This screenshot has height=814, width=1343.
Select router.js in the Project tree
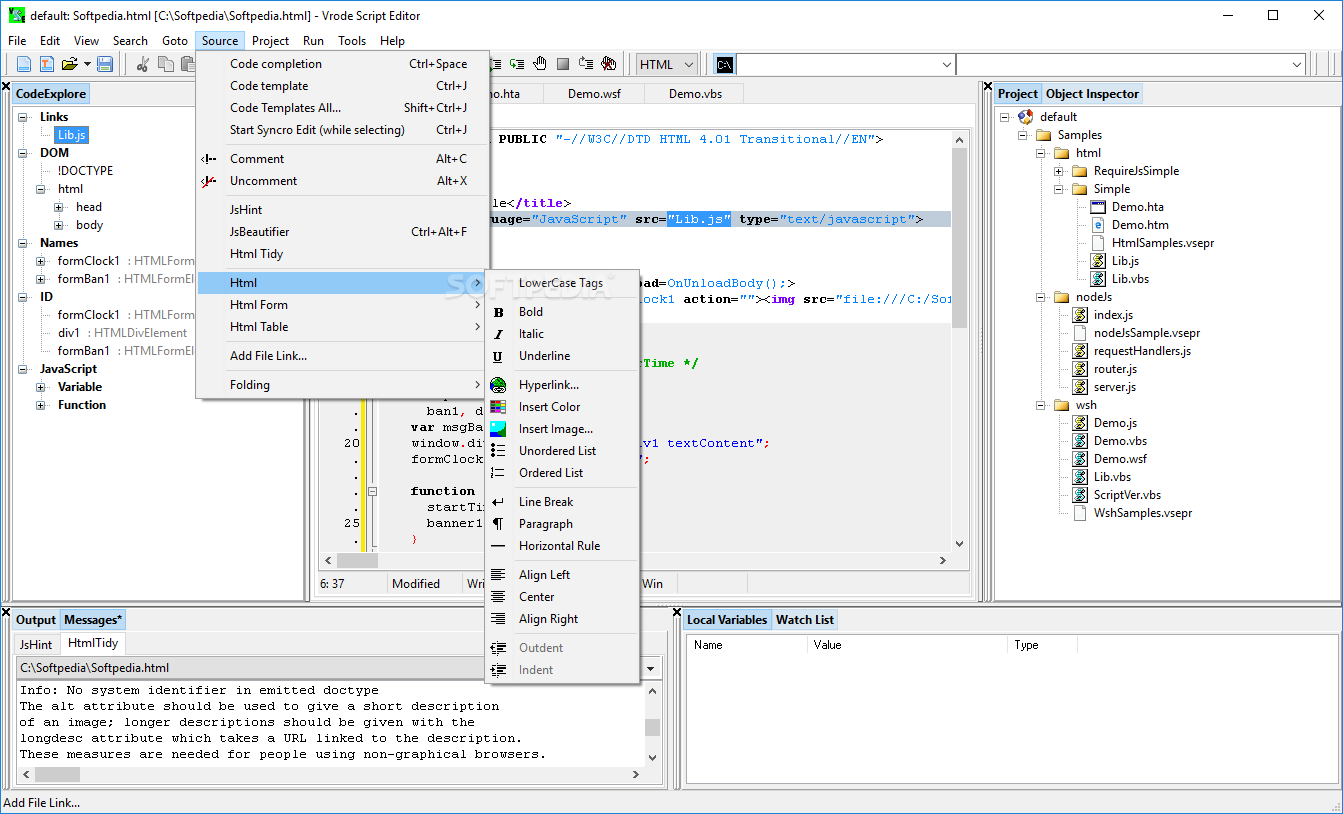[x=1115, y=369]
